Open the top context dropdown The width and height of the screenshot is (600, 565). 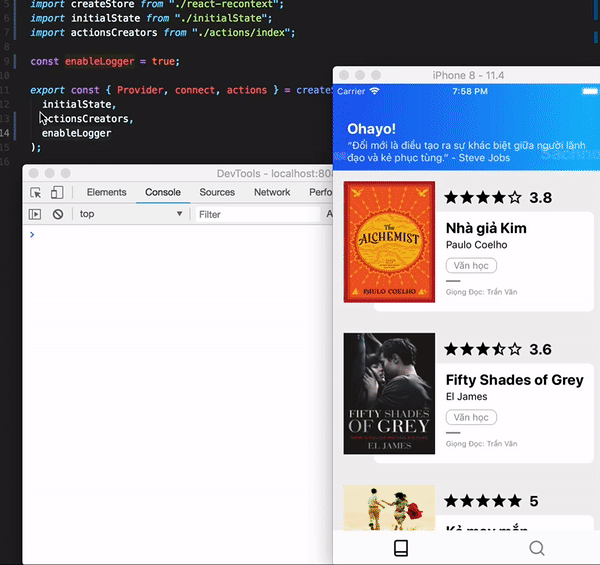(x=130, y=214)
